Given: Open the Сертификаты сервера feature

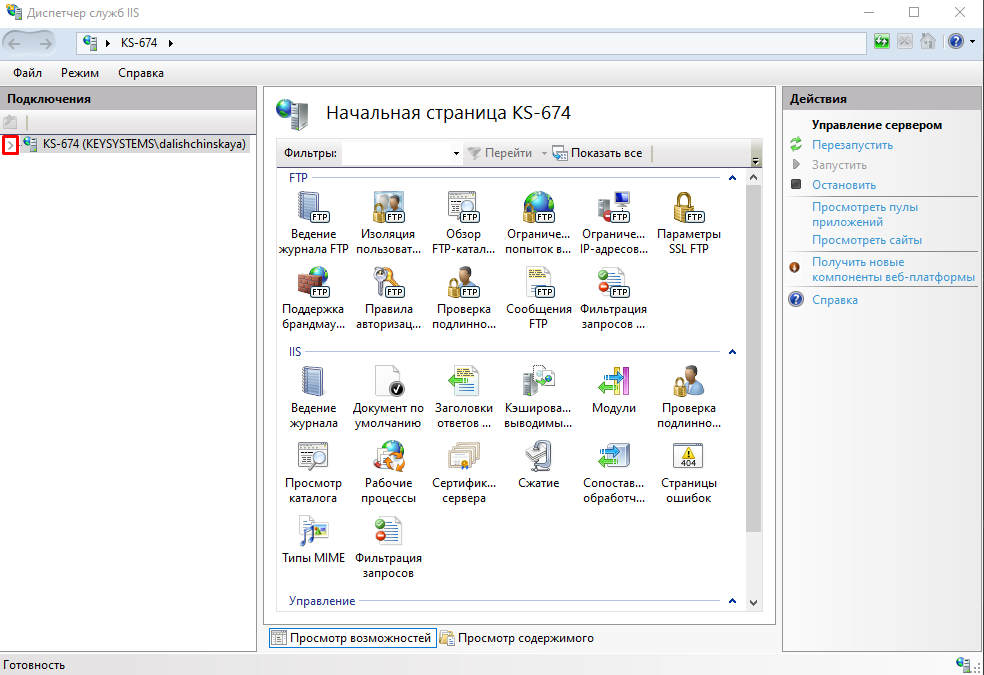Looking at the screenshot, I should pos(463,456).
